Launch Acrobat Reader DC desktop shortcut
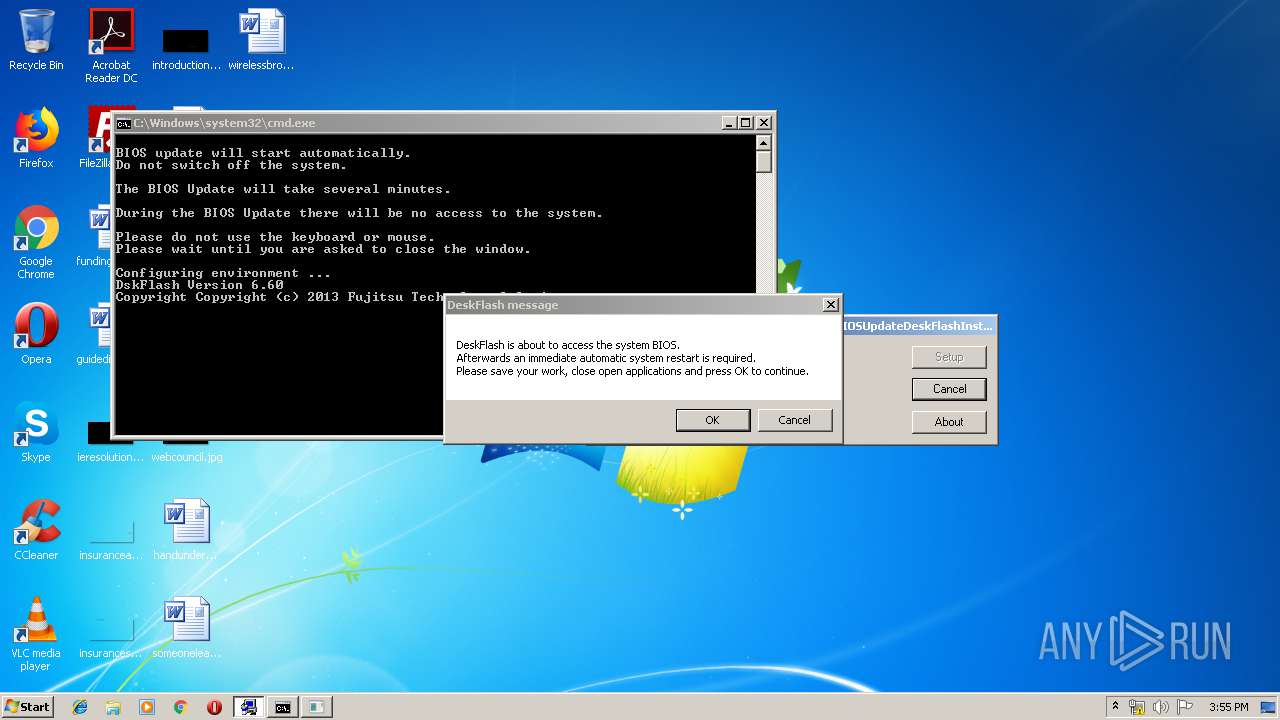Image resolution: width=1280 pixels, height=720 pixels. tap(111, 46)
